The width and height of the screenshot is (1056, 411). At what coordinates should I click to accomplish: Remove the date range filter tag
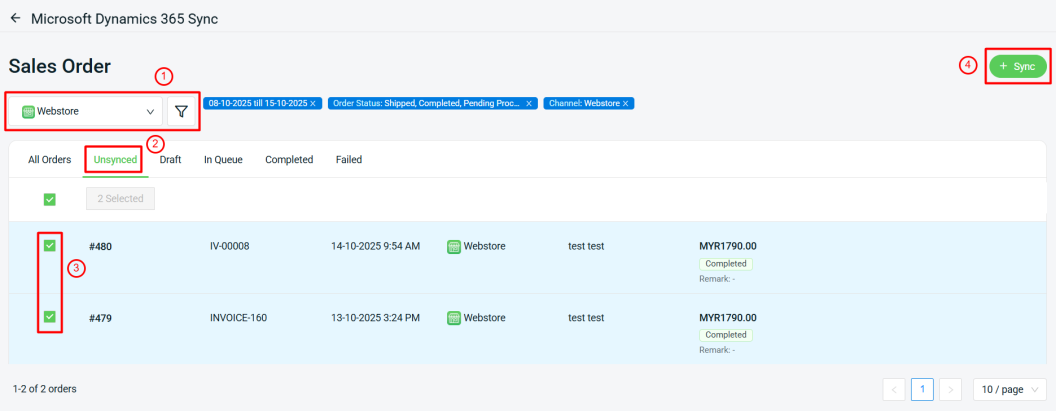pos(313,103)
